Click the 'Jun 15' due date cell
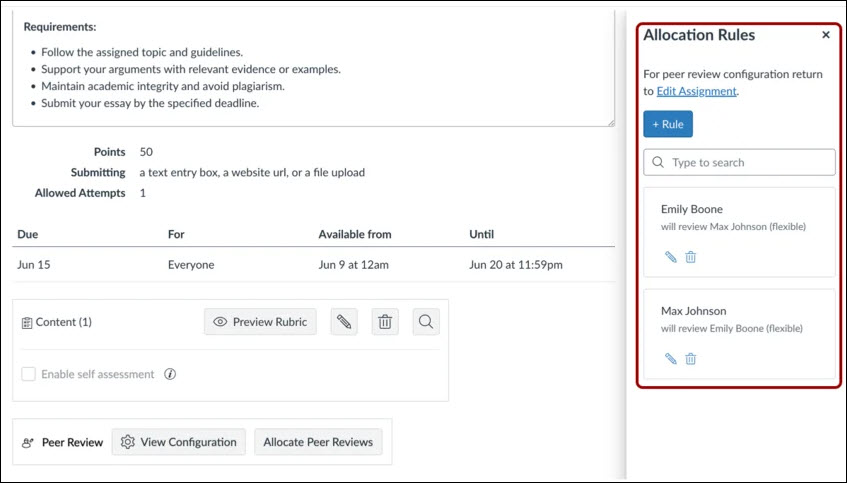This screenshot has width=847, height=483. 33,265
